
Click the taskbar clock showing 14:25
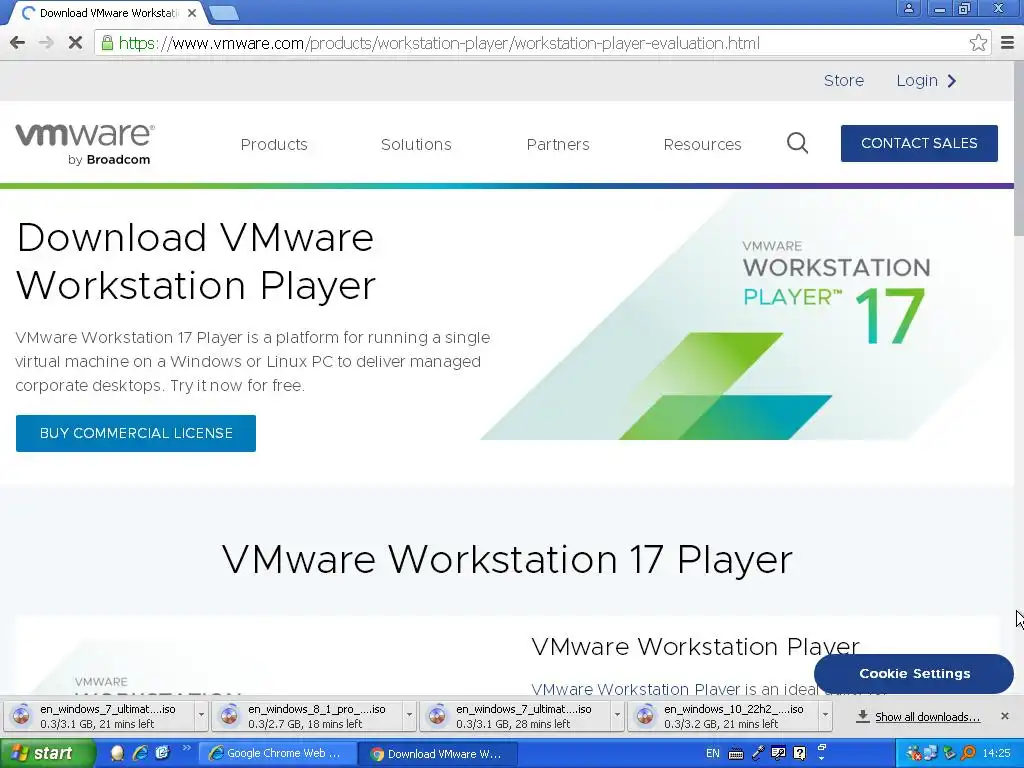[x=996, y=754]
